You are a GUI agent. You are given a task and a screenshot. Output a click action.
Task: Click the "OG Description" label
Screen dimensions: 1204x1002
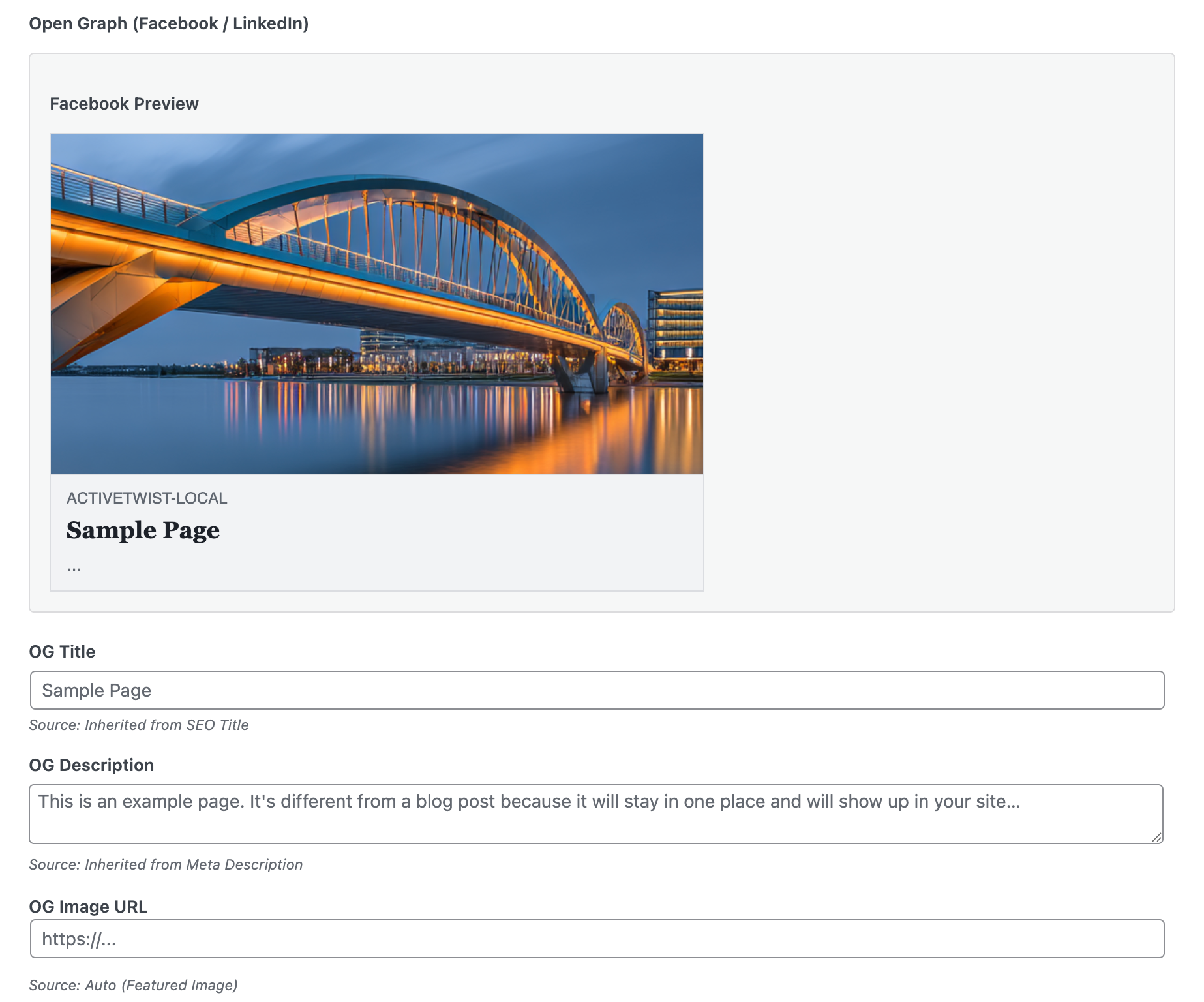(91, 765)
